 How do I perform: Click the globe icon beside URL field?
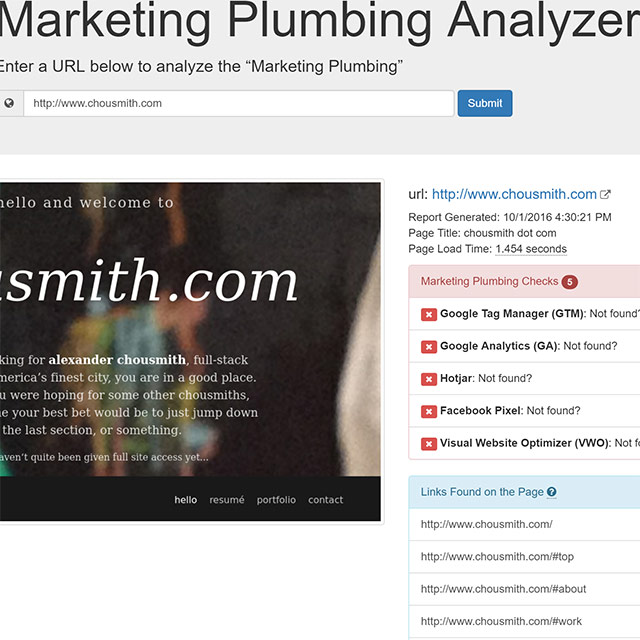coord(9,103)
